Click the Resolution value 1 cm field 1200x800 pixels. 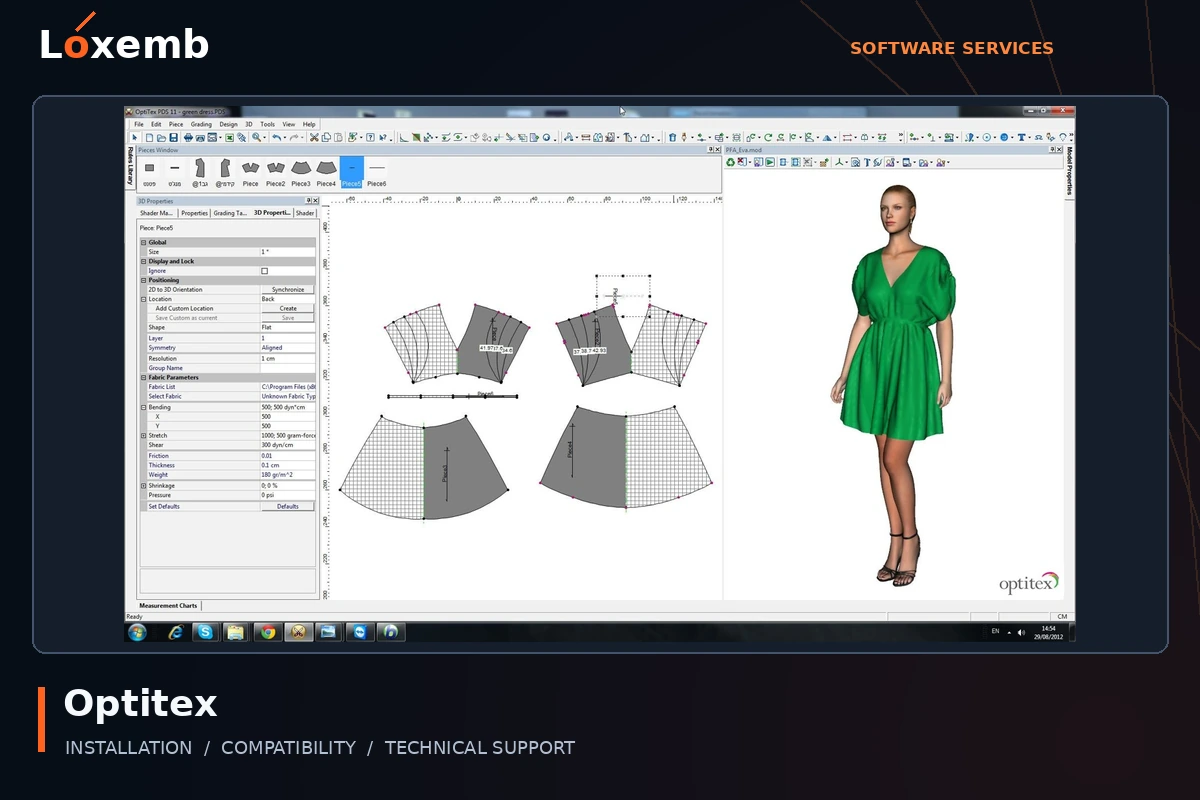click(288, 358)
